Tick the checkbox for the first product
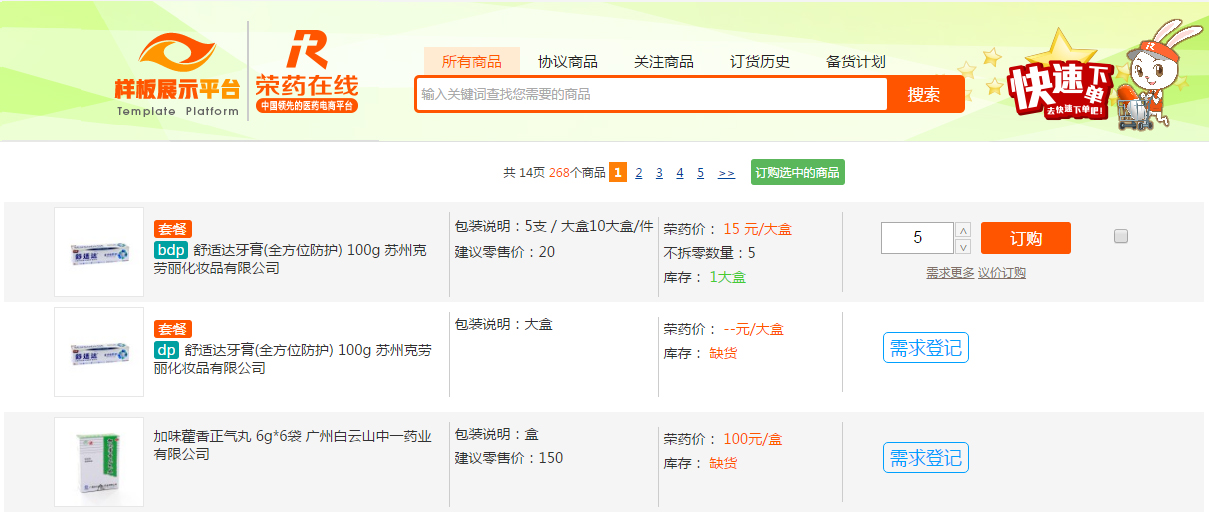This screenshot has height=515, width=1209. [1121, 236]
